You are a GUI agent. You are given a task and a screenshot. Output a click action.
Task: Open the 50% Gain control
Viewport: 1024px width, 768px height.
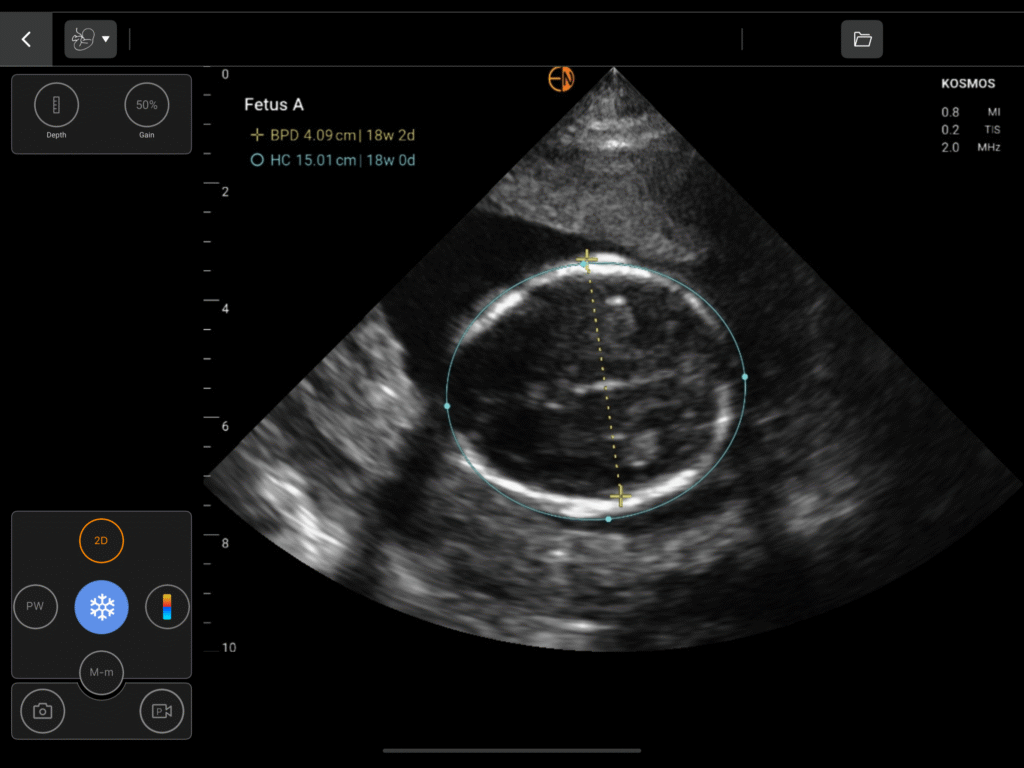pyautogui.click(x=147, y=105)
